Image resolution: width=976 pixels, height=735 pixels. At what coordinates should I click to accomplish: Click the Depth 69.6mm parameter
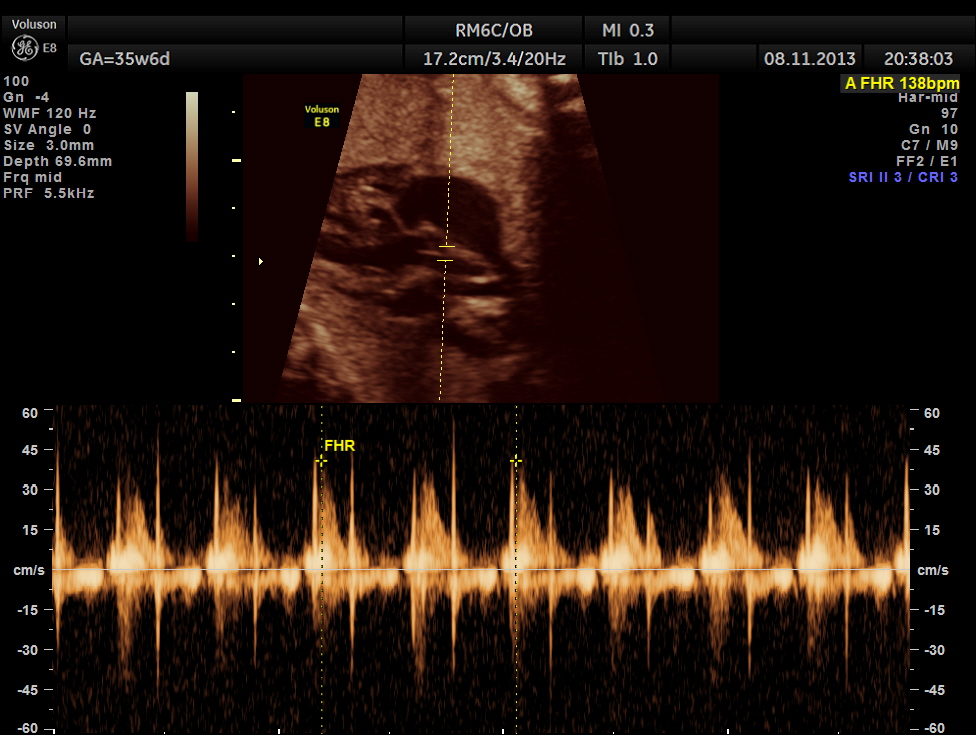(58, 161)
